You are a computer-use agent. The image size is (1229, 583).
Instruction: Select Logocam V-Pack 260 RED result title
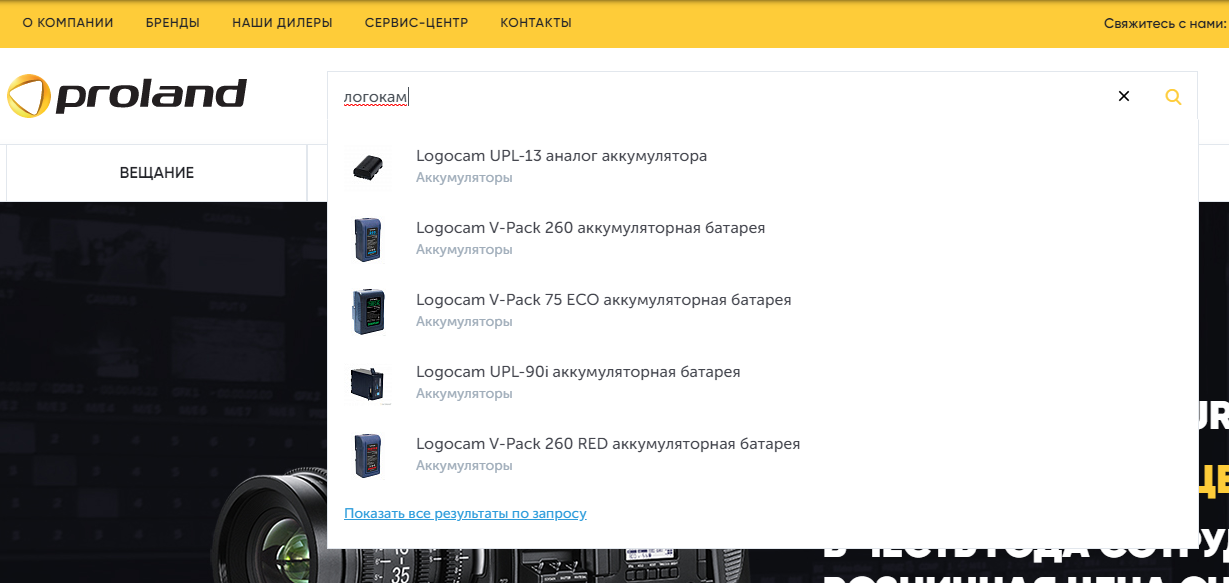(608, 444)
